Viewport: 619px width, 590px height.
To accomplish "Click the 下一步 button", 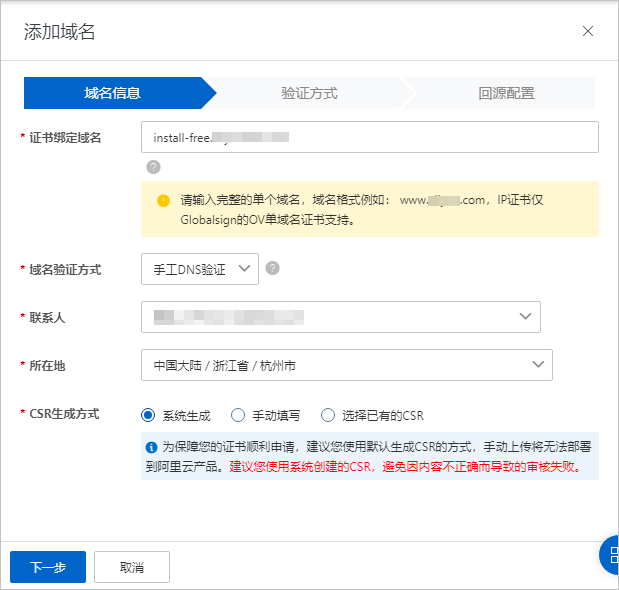I will click(48, 567).
